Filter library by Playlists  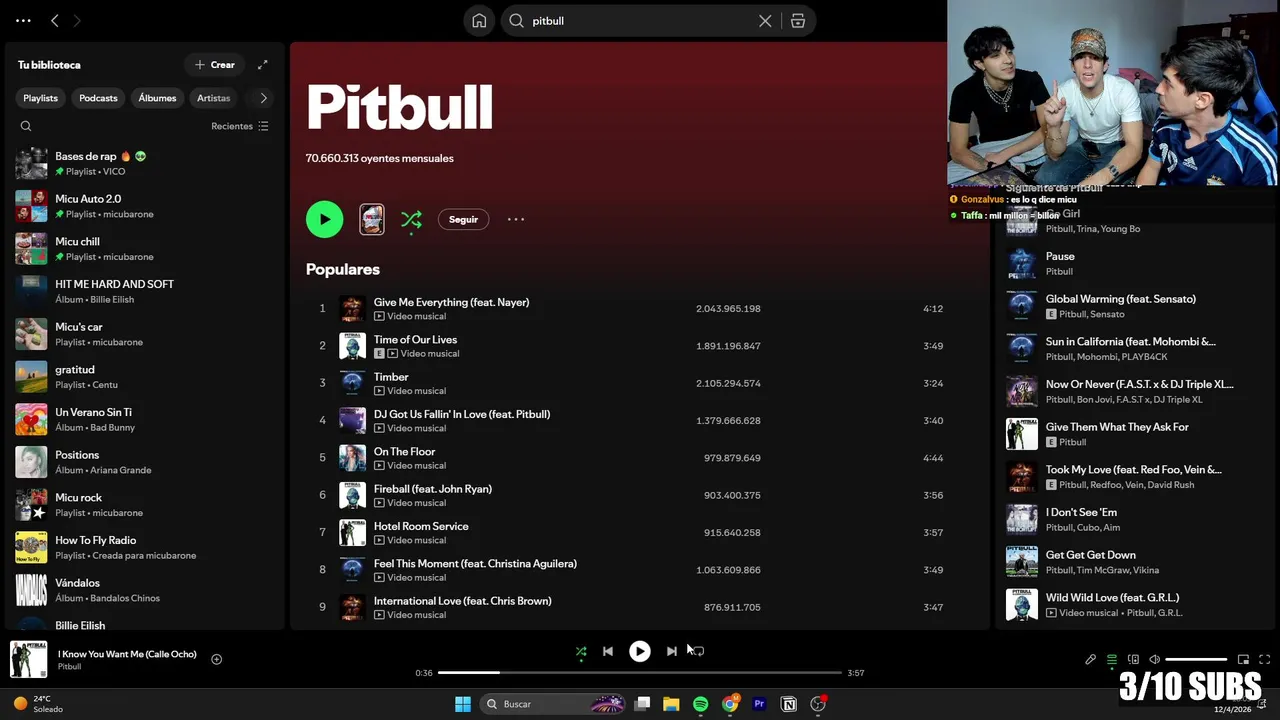[41, 98]
